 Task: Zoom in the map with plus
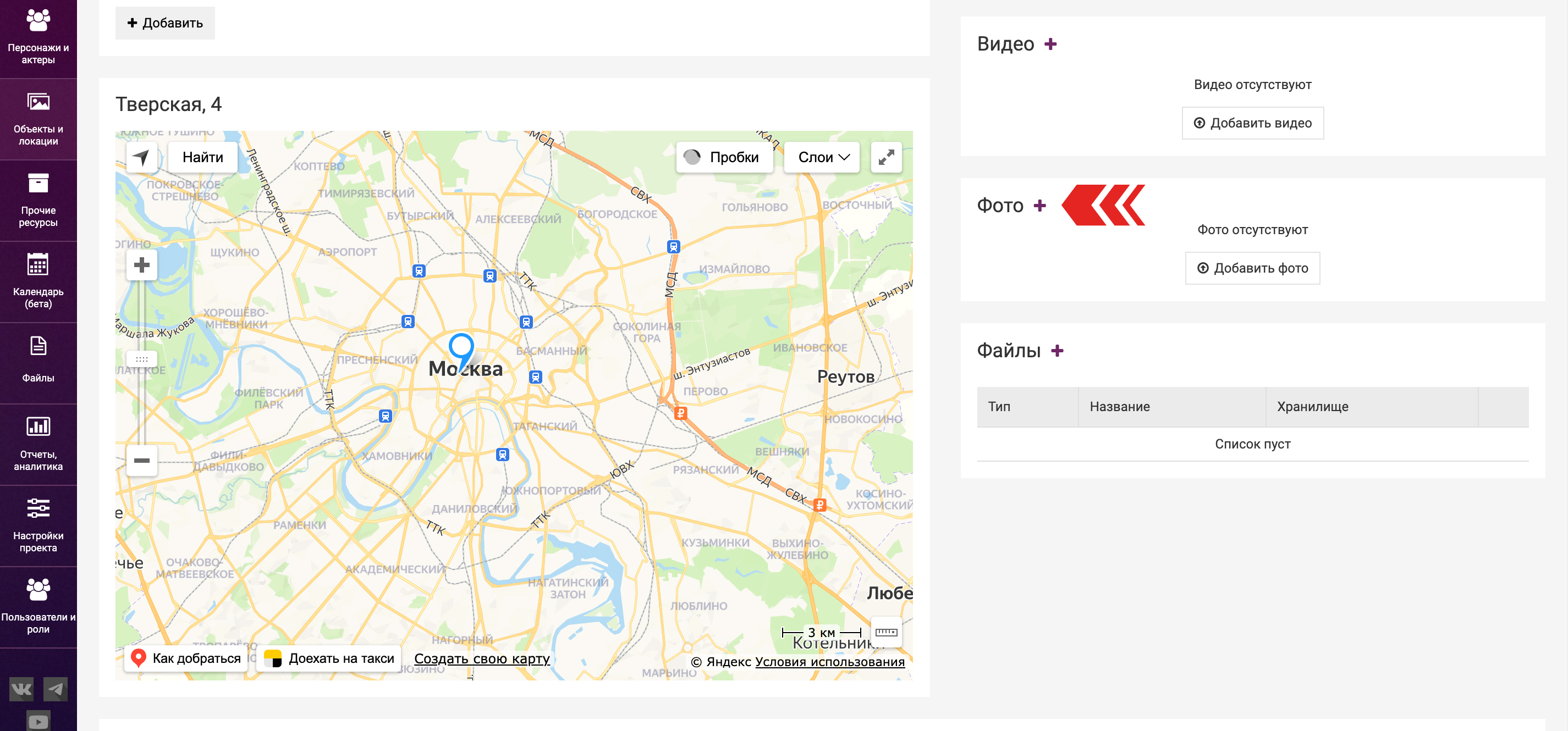[x=142, y=265]
